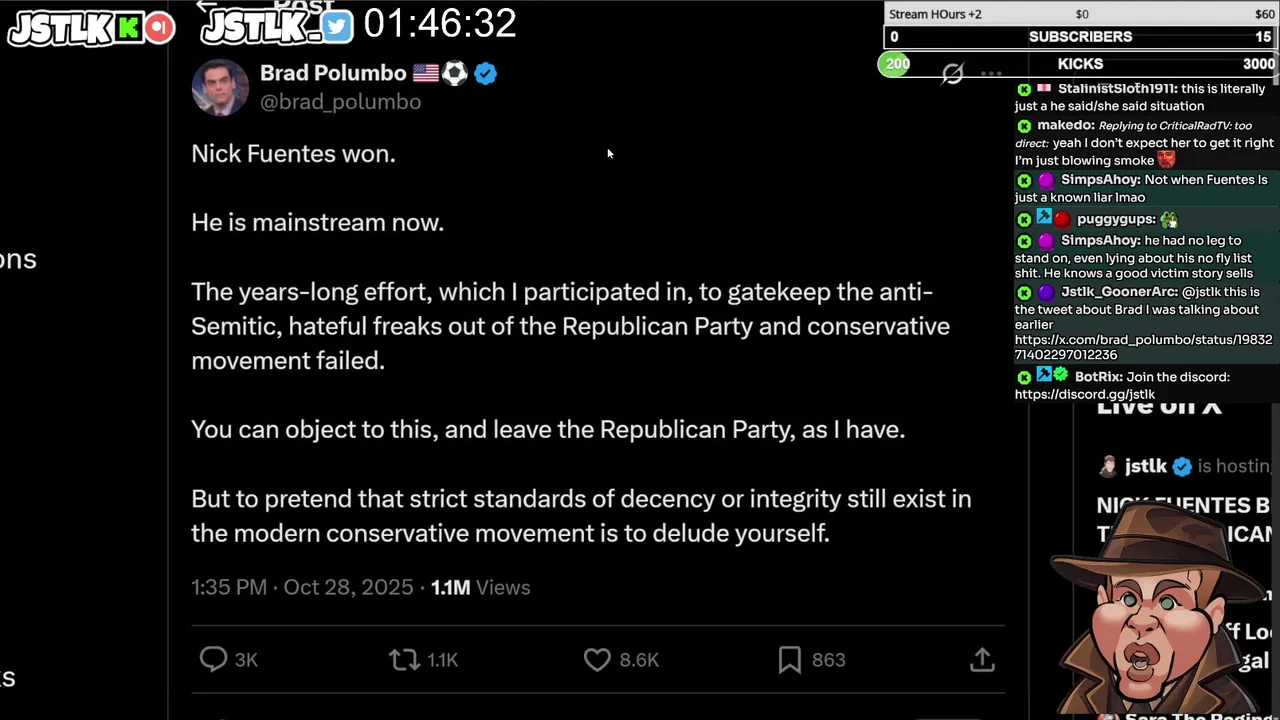
Task: Click the green Kick logo in overlay
Action: [x=128, y=28]
